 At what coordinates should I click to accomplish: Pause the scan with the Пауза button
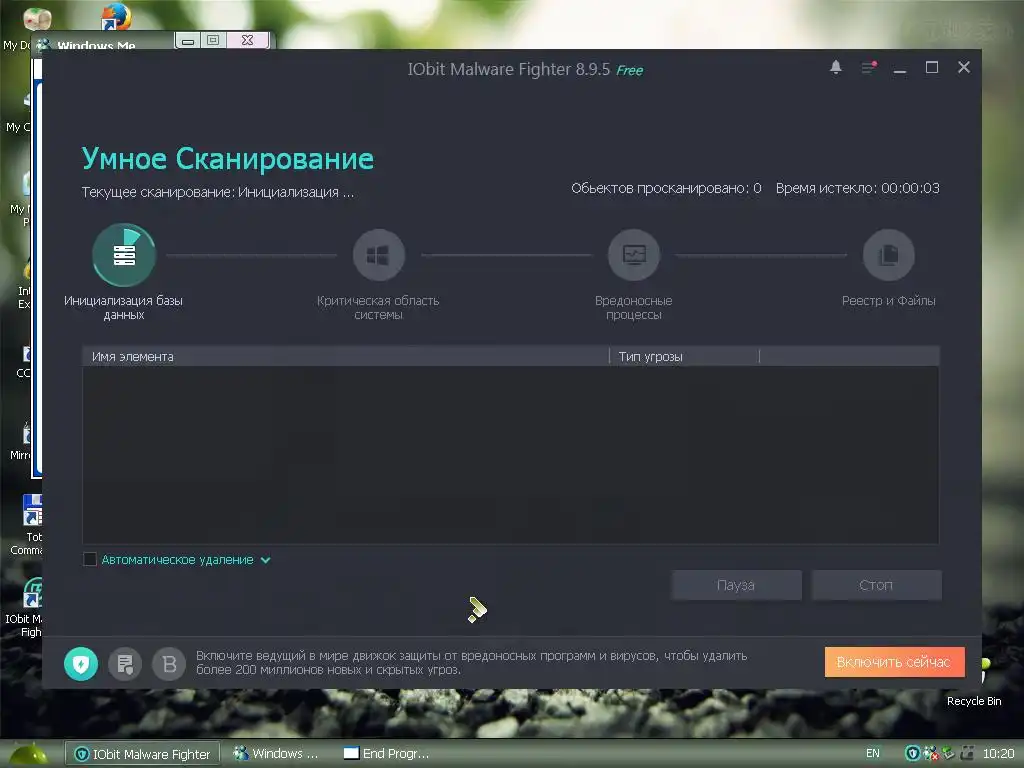pyautogui.click(x=736, y=585)
